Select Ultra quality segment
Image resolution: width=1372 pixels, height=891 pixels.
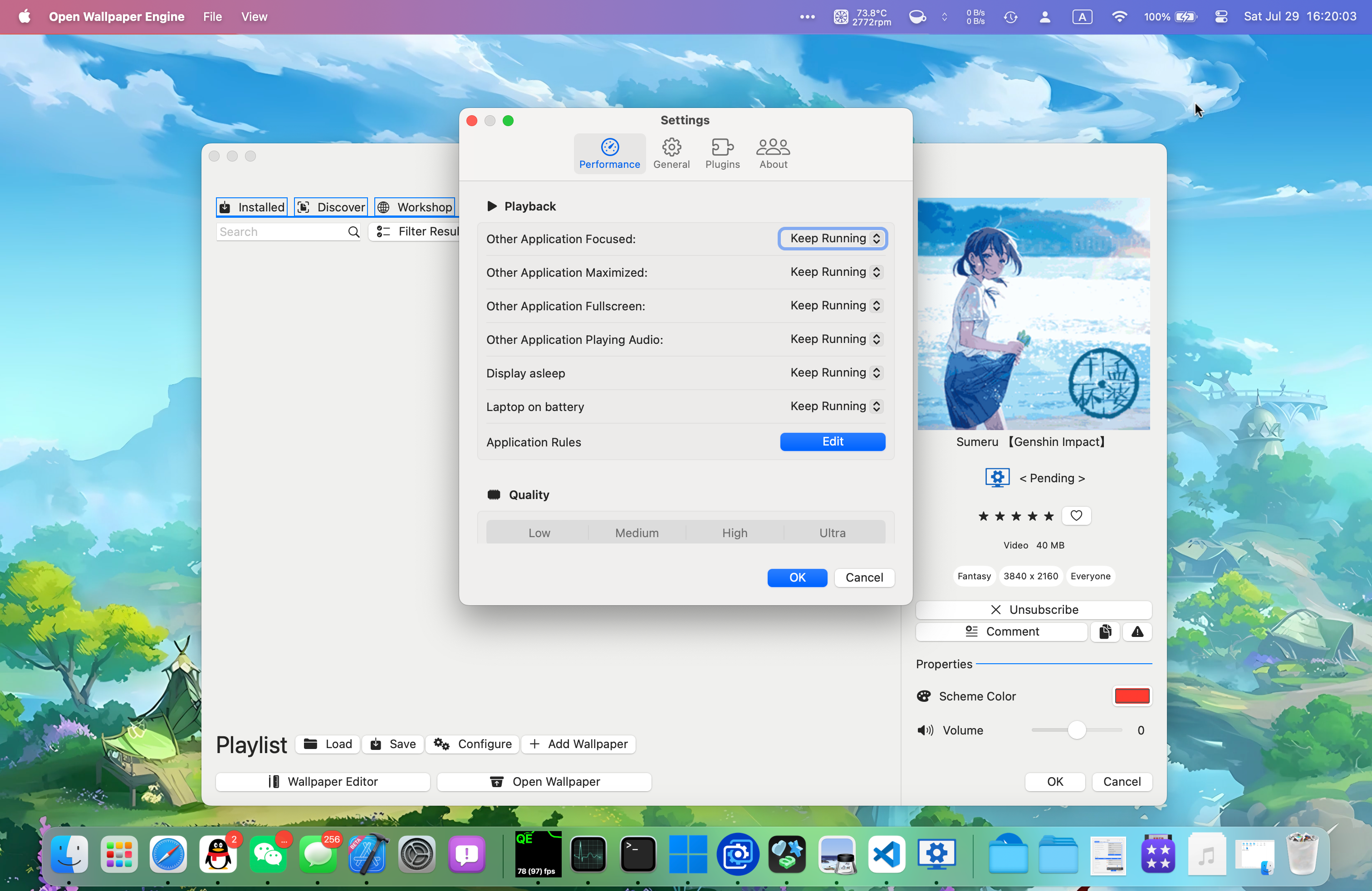coord(832,533)
